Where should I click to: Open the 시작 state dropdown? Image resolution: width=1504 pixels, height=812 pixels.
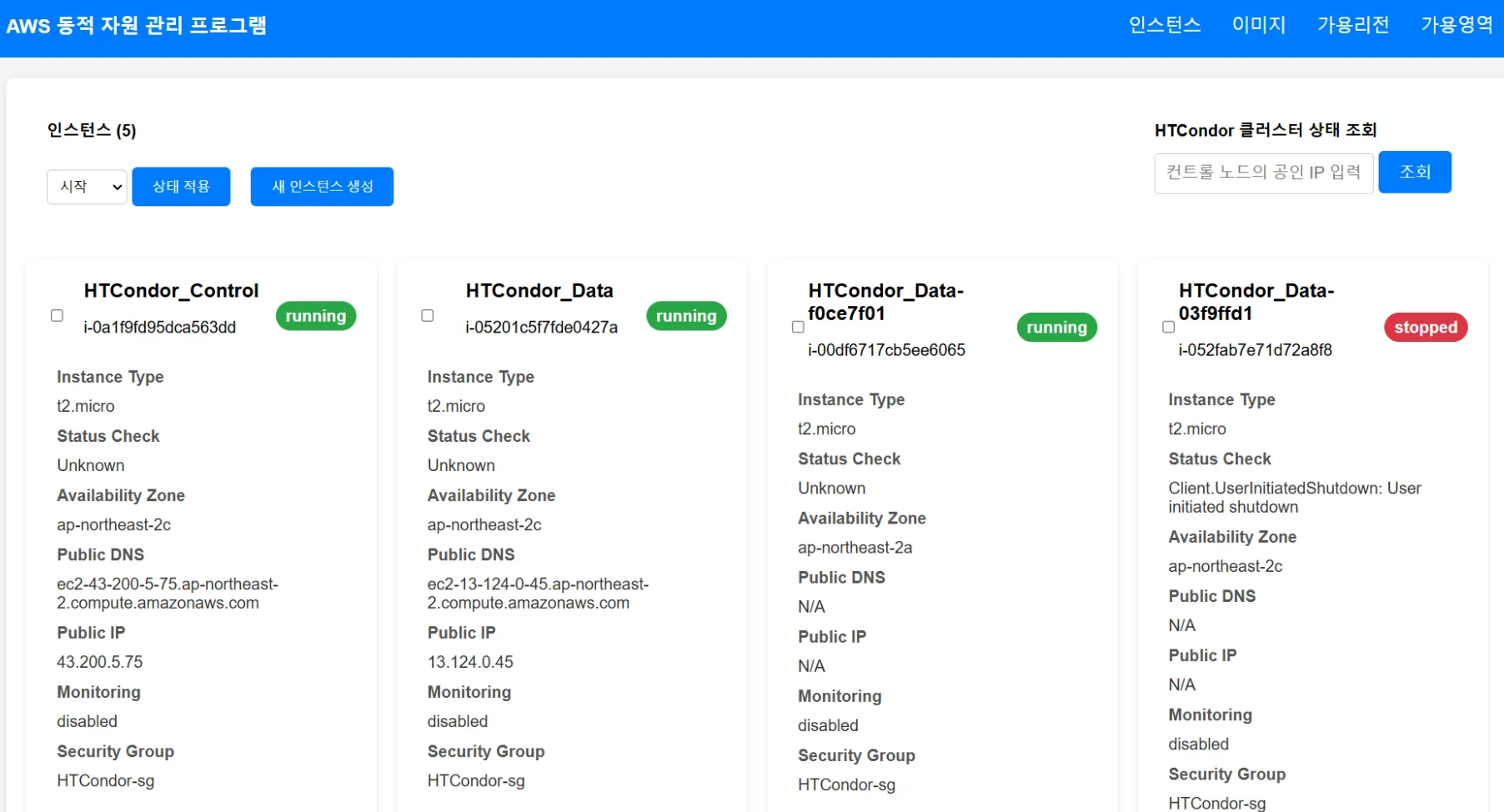pos(87,187)
